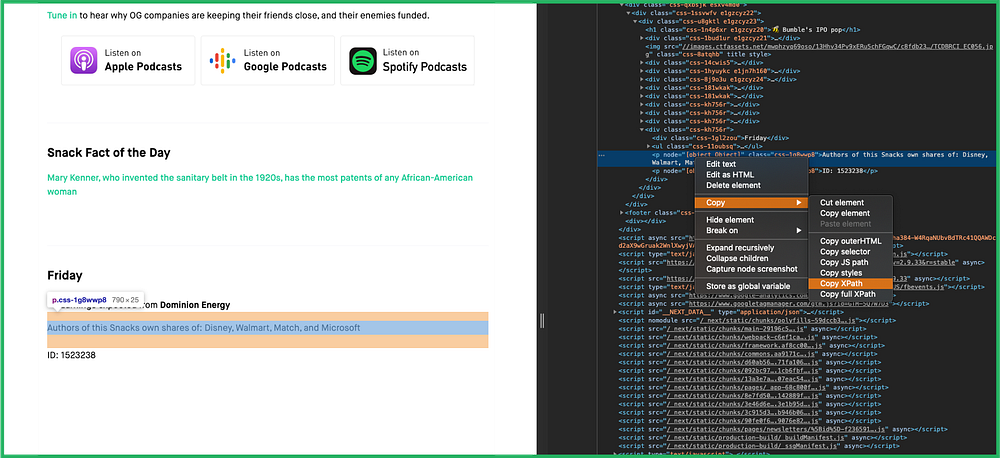Choose Copy styles
This screenshot has width=1000, height=458.
841,273
